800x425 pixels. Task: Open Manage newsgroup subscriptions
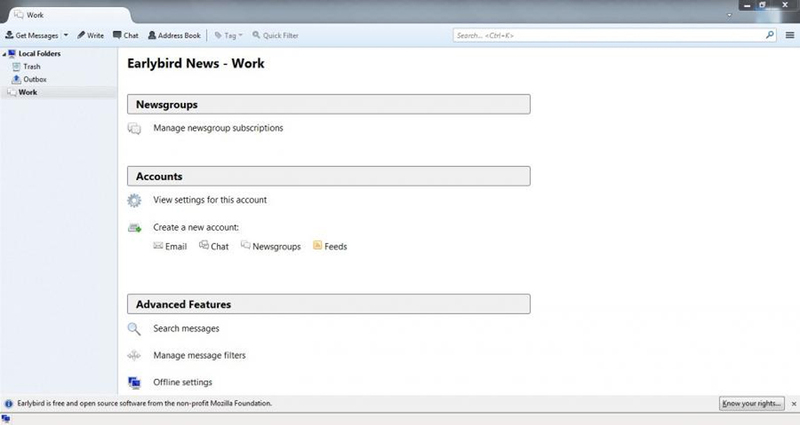[x=218, y=128]
